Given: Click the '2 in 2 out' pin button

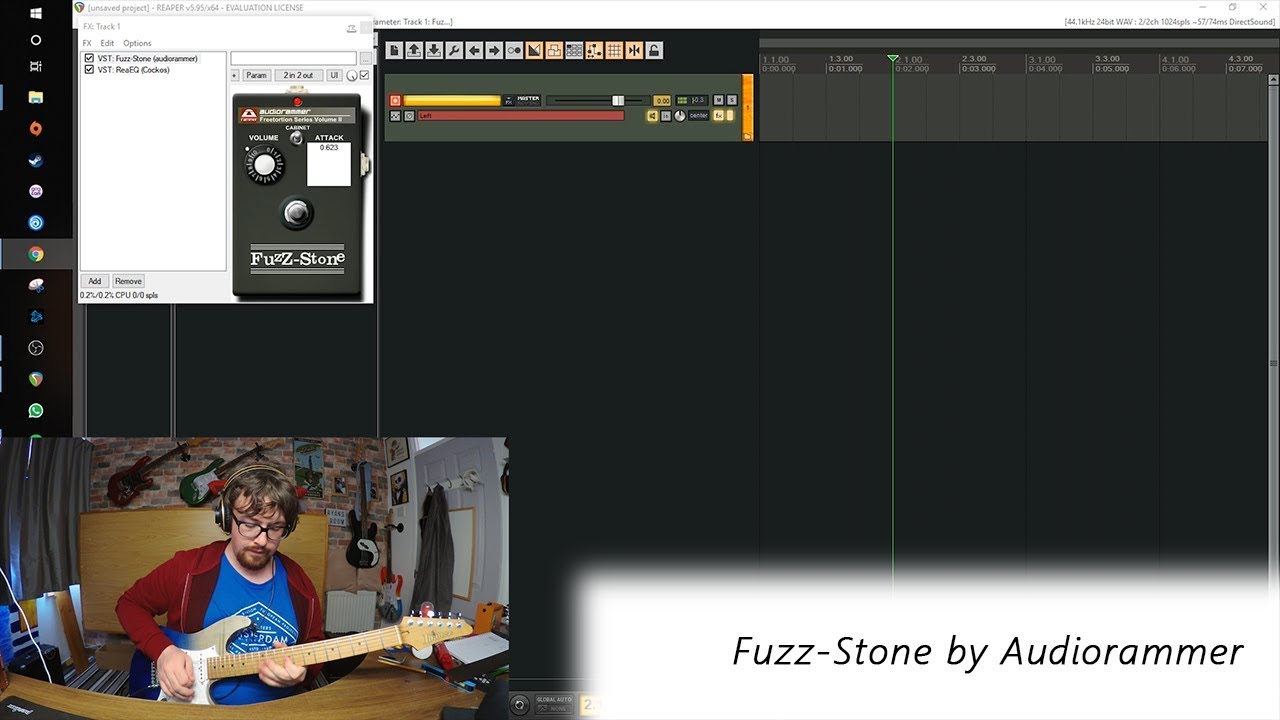Looking at the screenshot, I should 298,75.
